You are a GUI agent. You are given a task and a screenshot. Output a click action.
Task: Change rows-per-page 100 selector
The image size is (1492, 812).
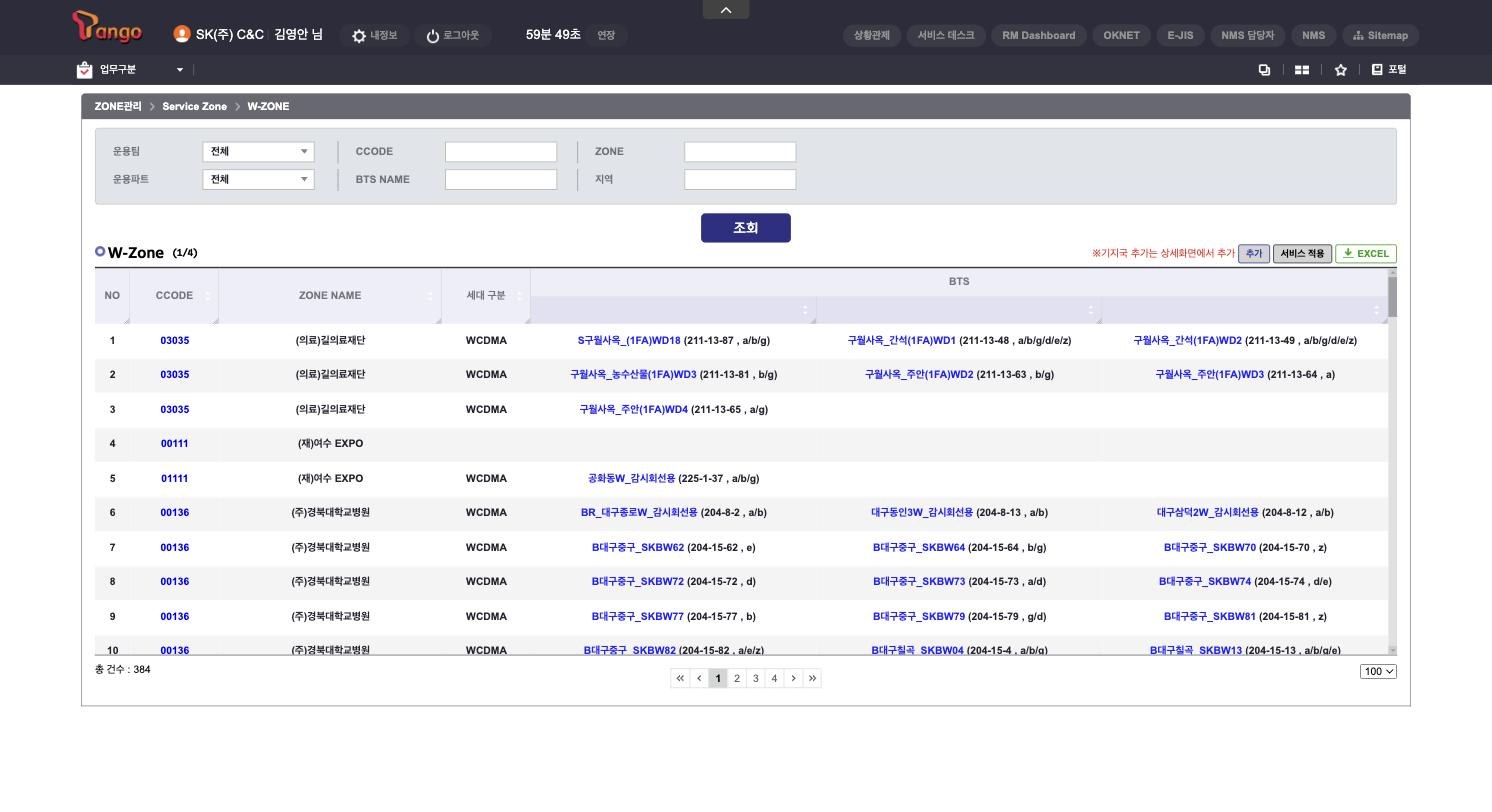1378,671
